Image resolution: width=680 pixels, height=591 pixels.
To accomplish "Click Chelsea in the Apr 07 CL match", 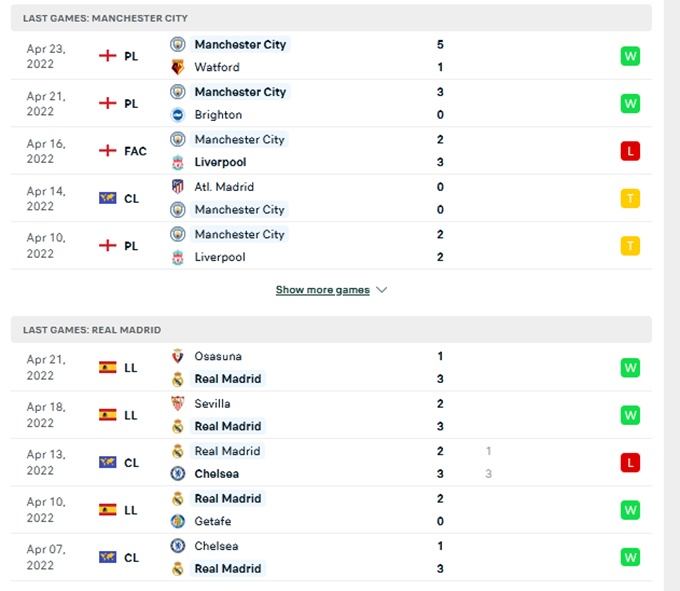I will [218, 546].
